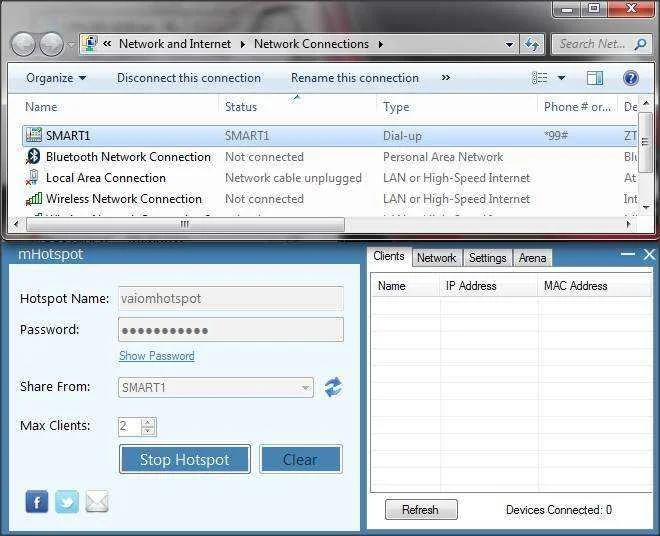
Task: Click the Bluetooth Network Connection icon
Action: (x=34, y=157)
